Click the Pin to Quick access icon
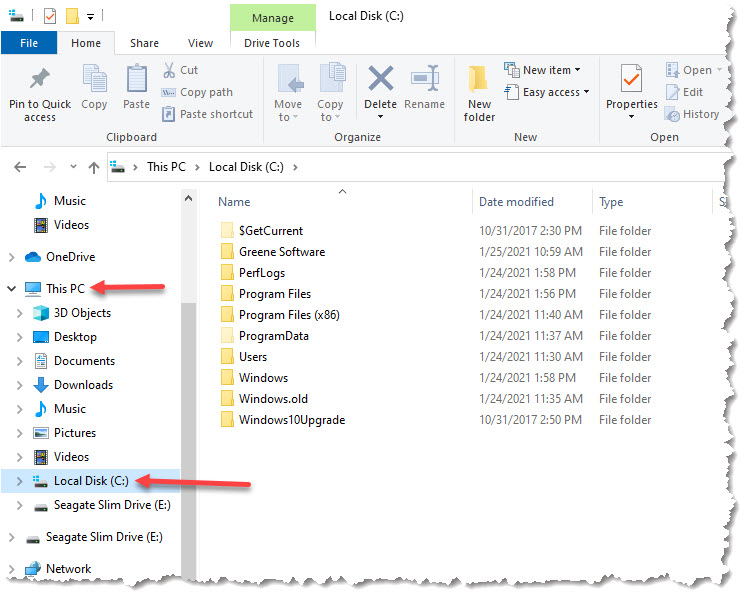This screenshot has width=749, height=601. [40, 80]
